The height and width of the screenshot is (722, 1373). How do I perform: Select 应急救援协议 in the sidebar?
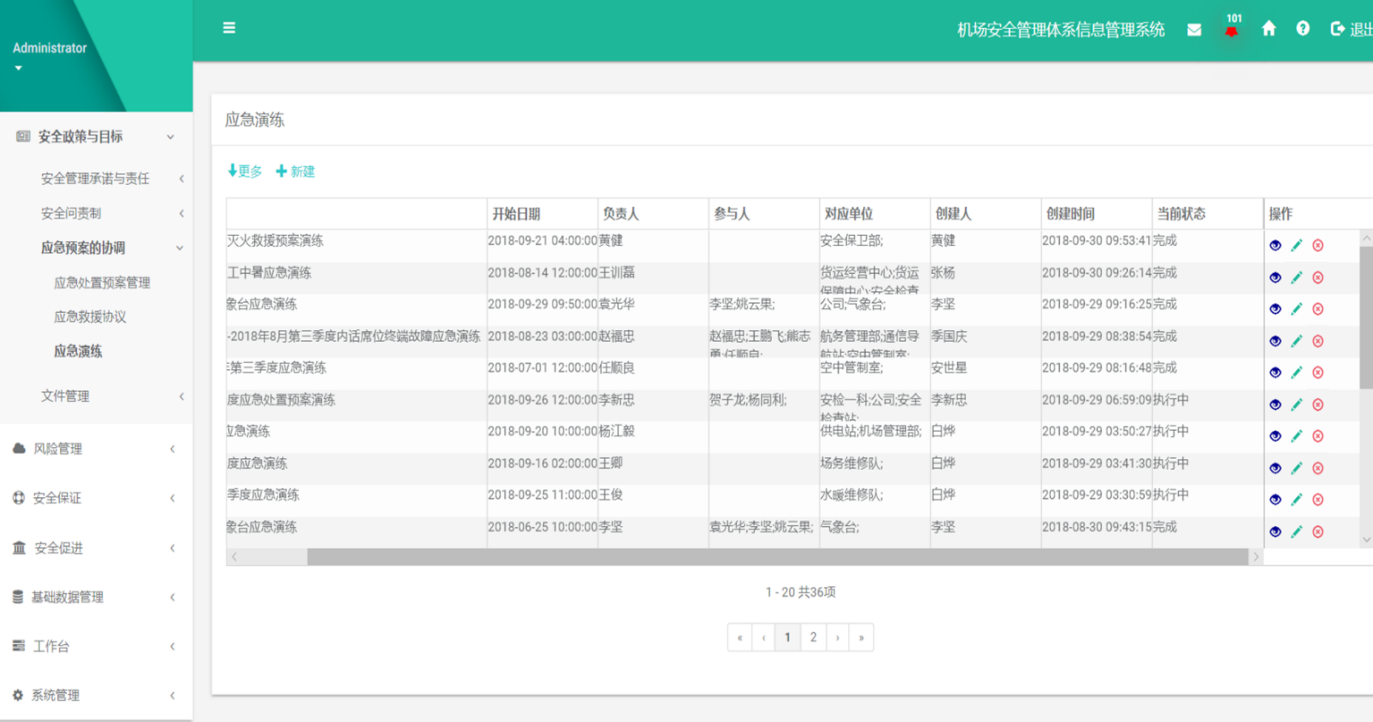(90, 317)
